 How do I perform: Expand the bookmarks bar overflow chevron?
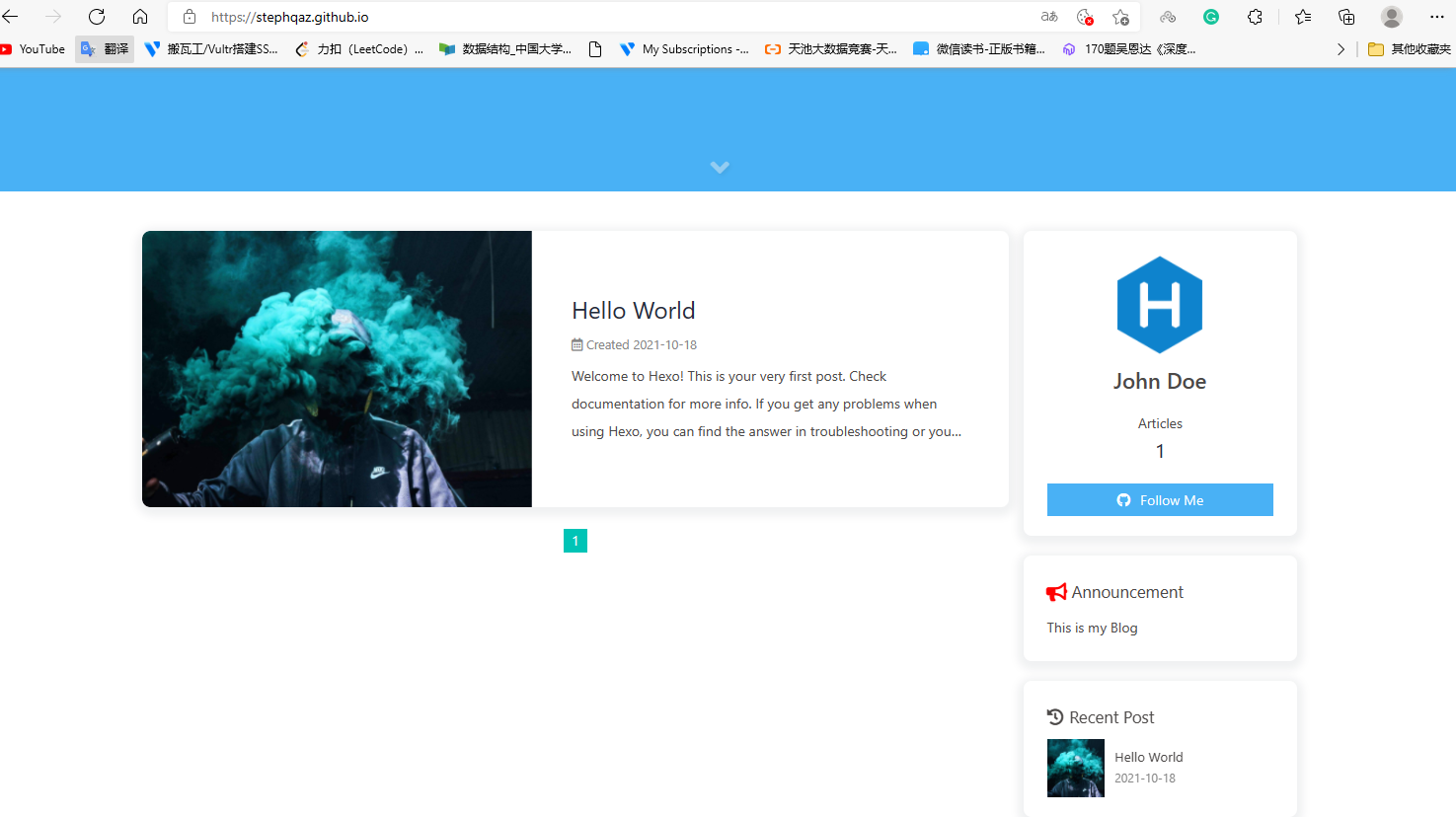pos(1341,47)
